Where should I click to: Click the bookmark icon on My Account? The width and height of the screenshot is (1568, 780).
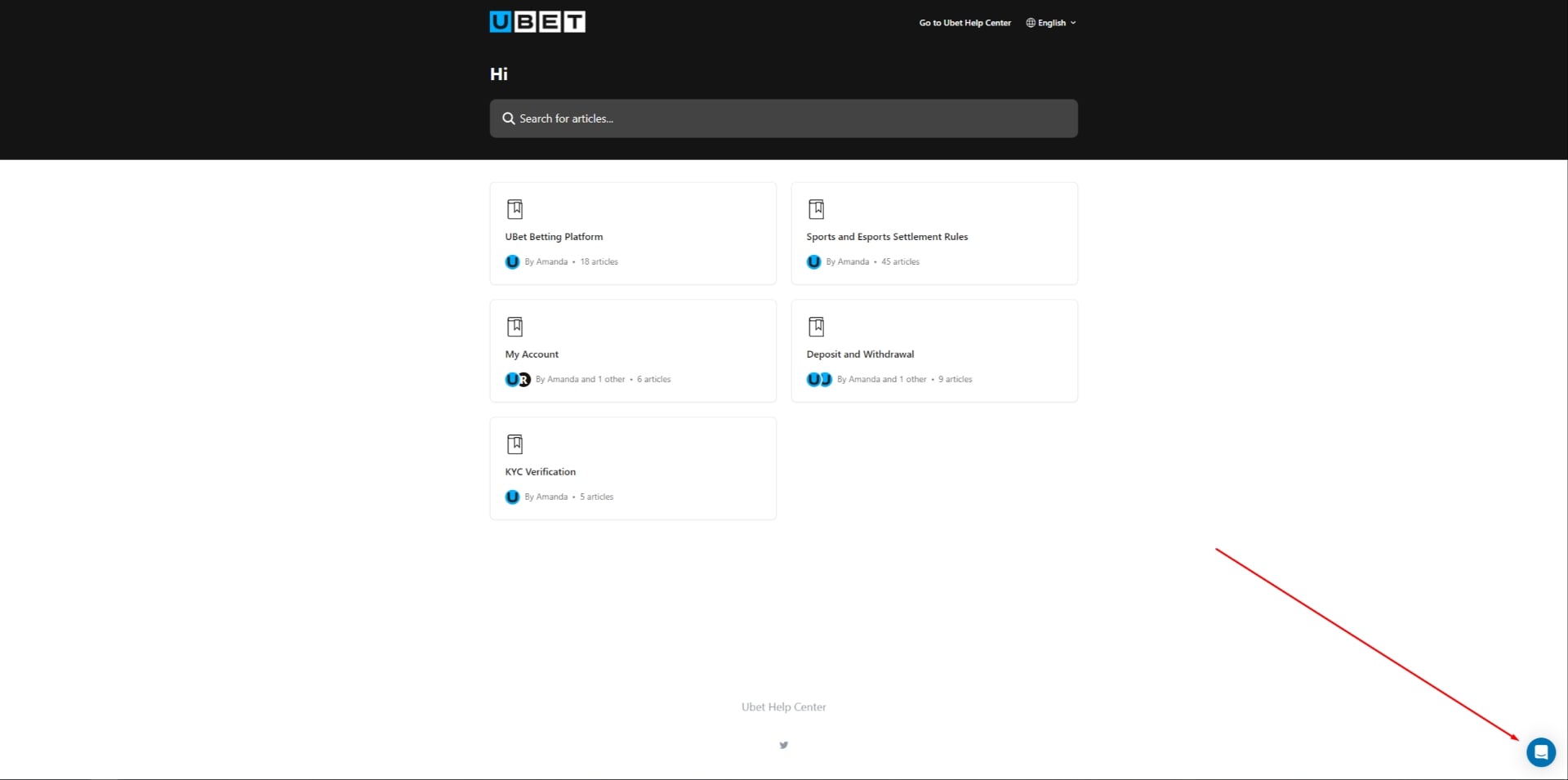click(514, 327)
